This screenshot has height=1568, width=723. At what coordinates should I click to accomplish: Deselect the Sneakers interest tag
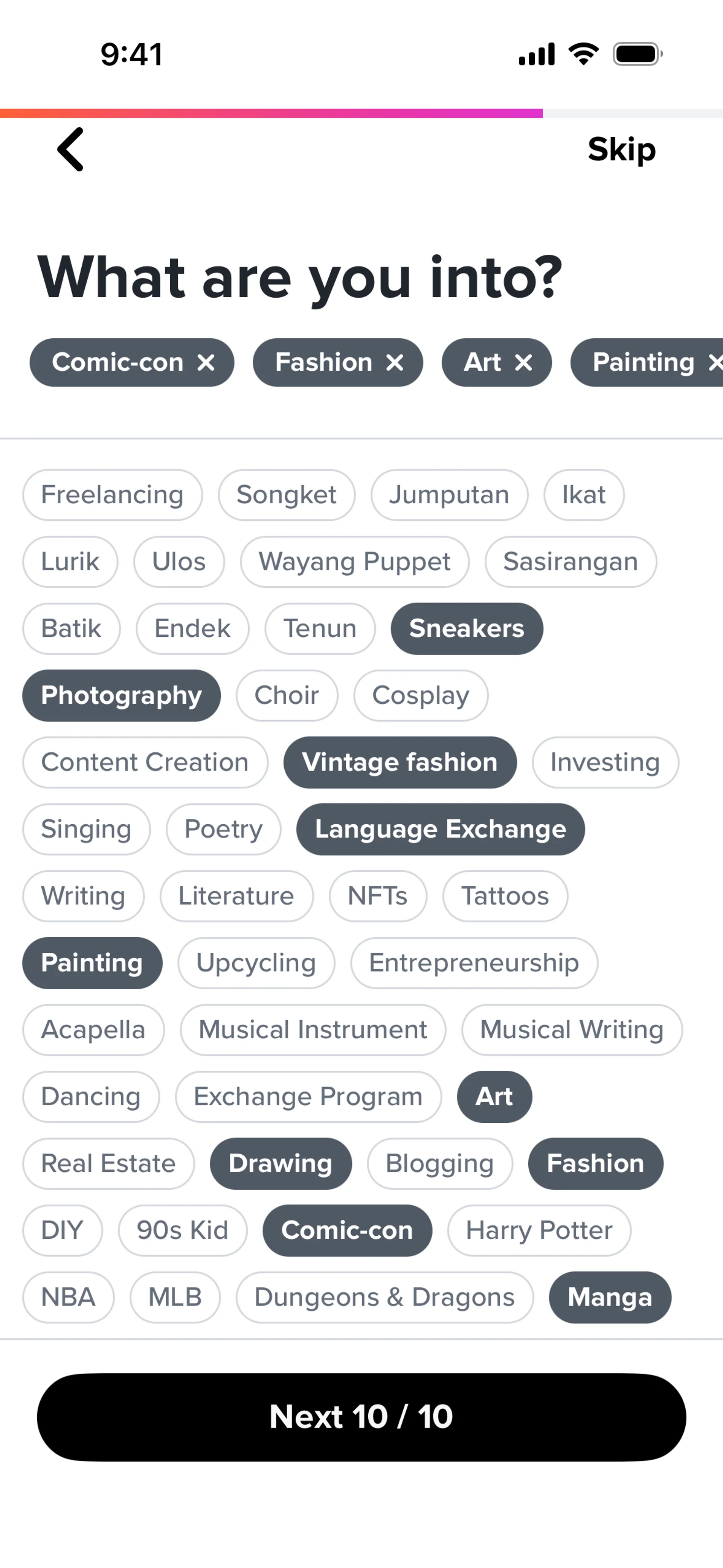[467, 629]
